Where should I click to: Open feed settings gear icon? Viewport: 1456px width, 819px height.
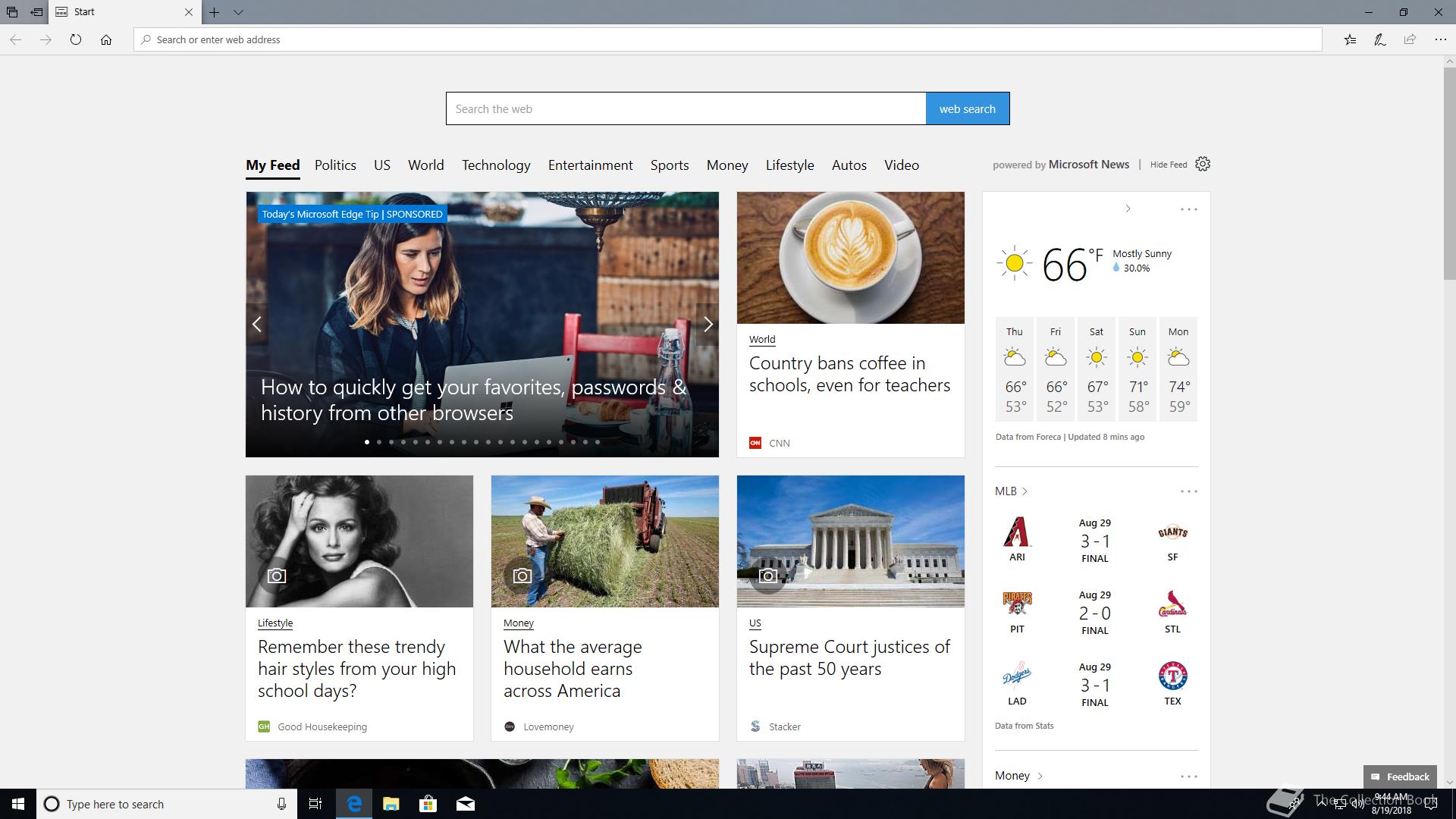point(1203,164)
